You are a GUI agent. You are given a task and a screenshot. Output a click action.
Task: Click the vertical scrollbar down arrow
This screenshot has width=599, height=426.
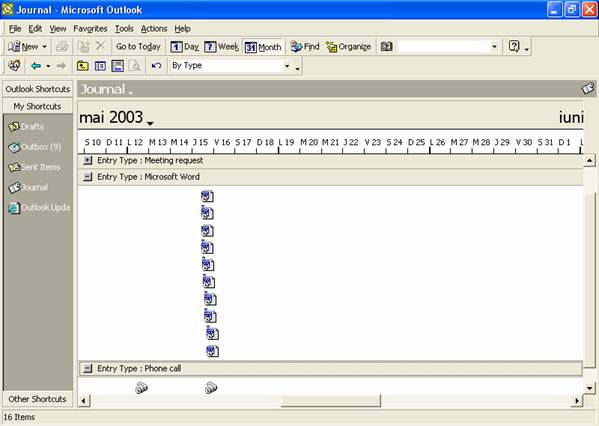point(589,389)
